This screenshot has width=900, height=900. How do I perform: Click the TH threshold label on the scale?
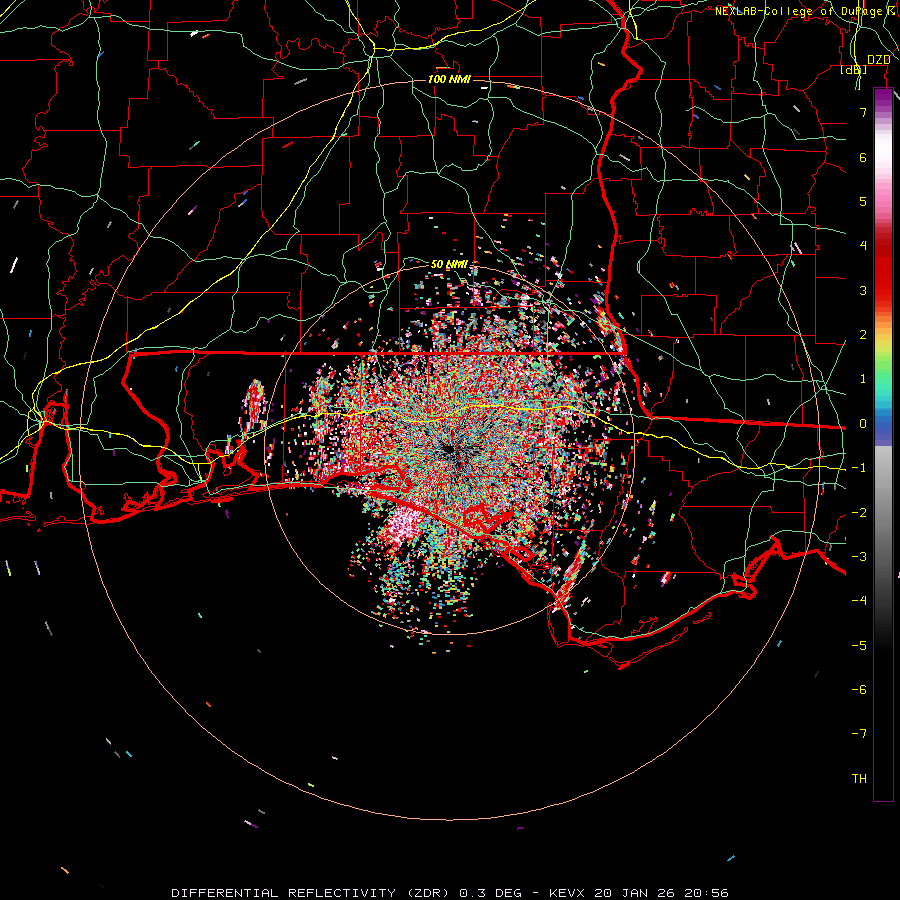click(x=859, y=779)
